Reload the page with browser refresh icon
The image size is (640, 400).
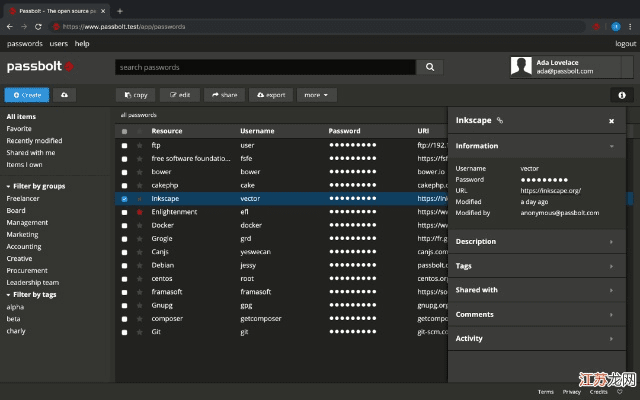point(38,26)
